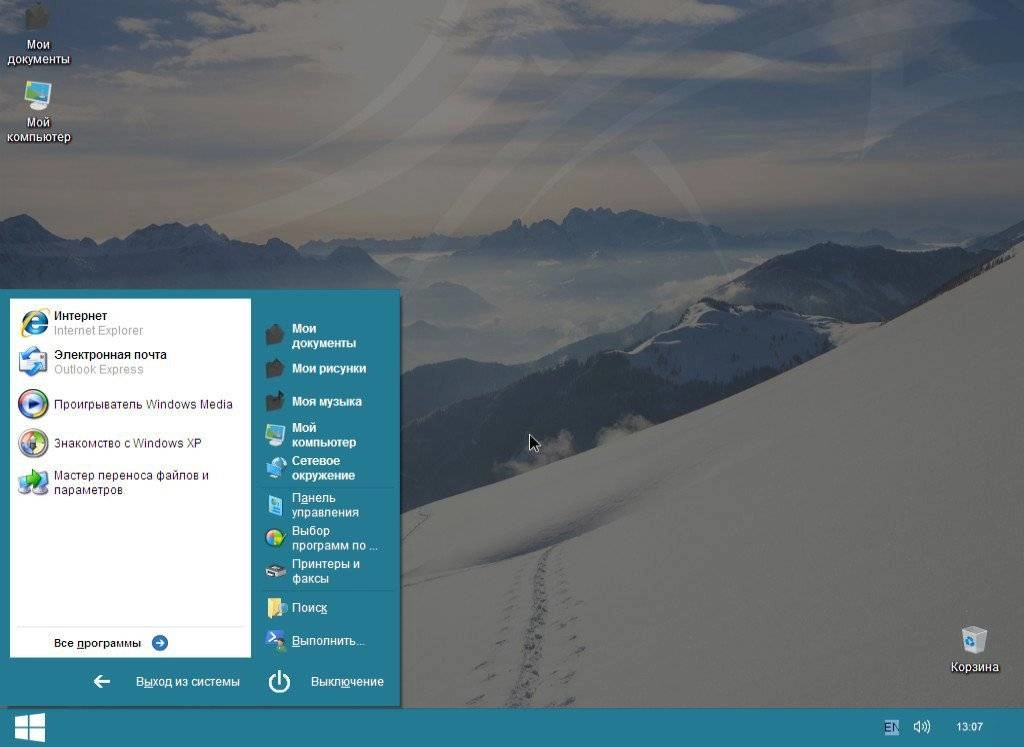Click the Сетевое окружение network icon

click(275, 468)
